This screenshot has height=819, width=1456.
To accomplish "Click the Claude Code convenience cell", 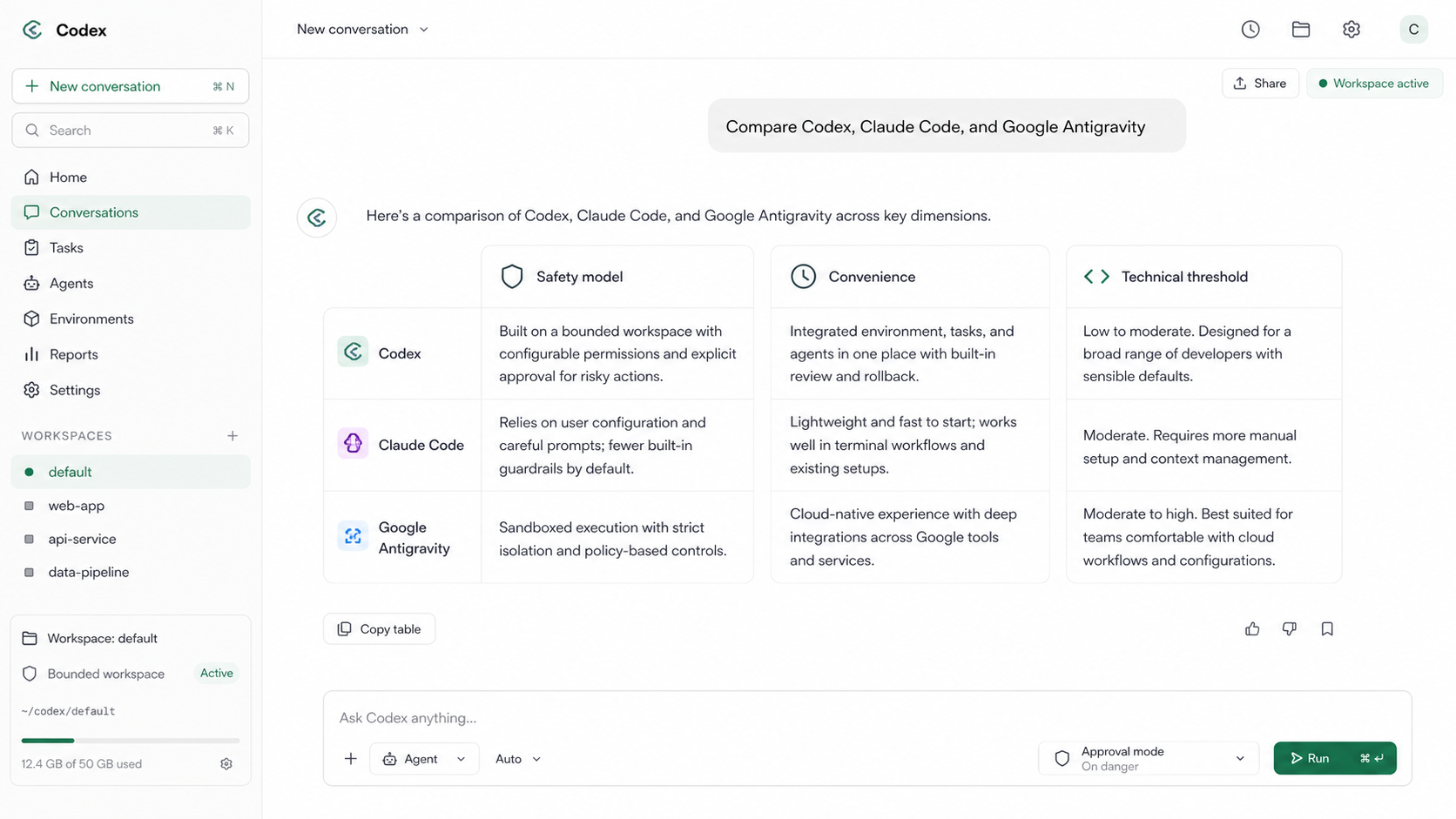I will click(x=910, y=445).
